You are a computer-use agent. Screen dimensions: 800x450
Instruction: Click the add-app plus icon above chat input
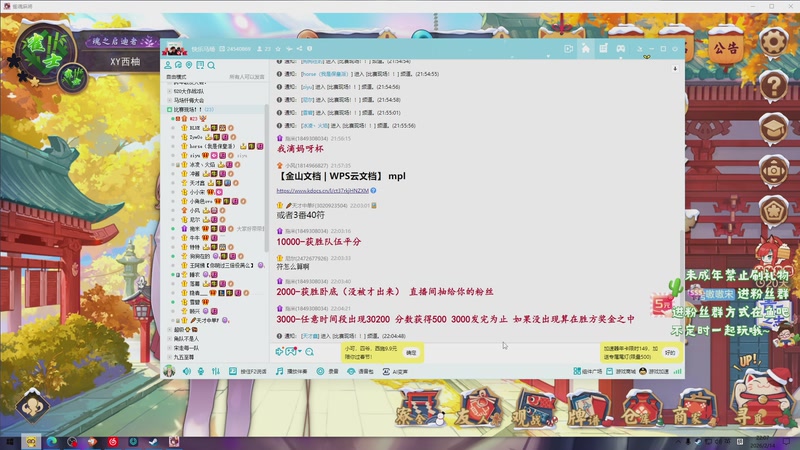point(279,352)
